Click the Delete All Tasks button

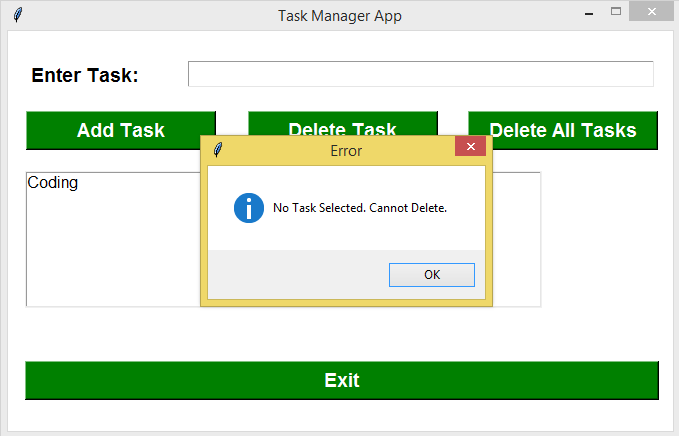tap(563, 130)
